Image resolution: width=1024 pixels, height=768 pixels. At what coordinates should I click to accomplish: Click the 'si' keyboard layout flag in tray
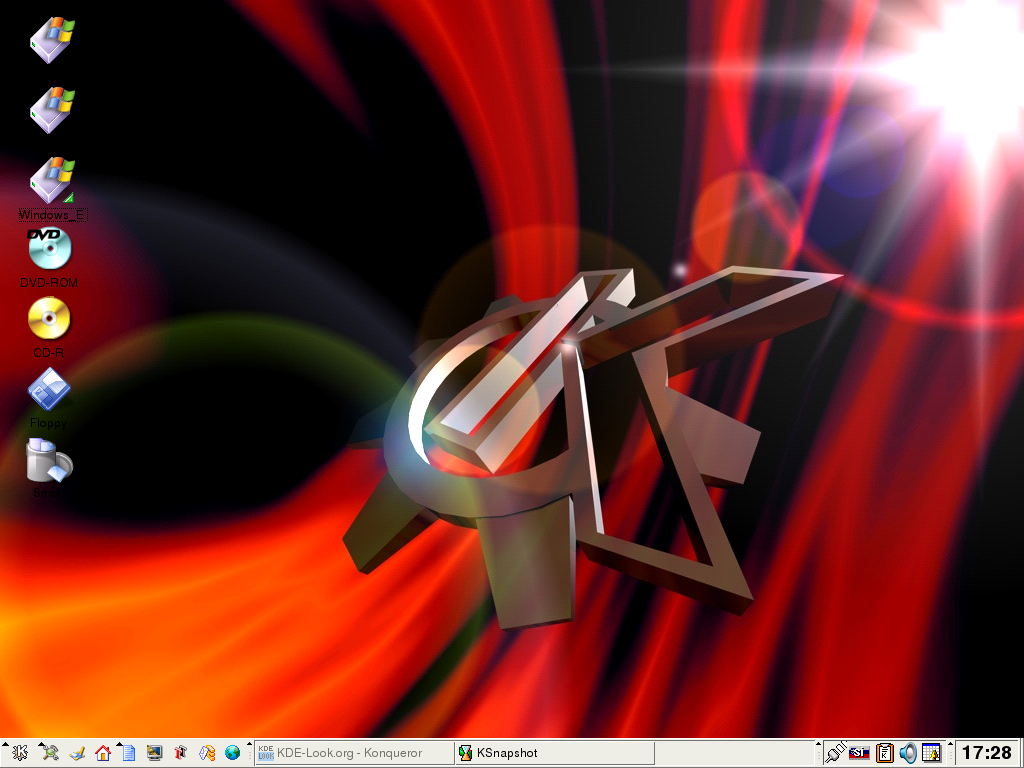[859, 754]
